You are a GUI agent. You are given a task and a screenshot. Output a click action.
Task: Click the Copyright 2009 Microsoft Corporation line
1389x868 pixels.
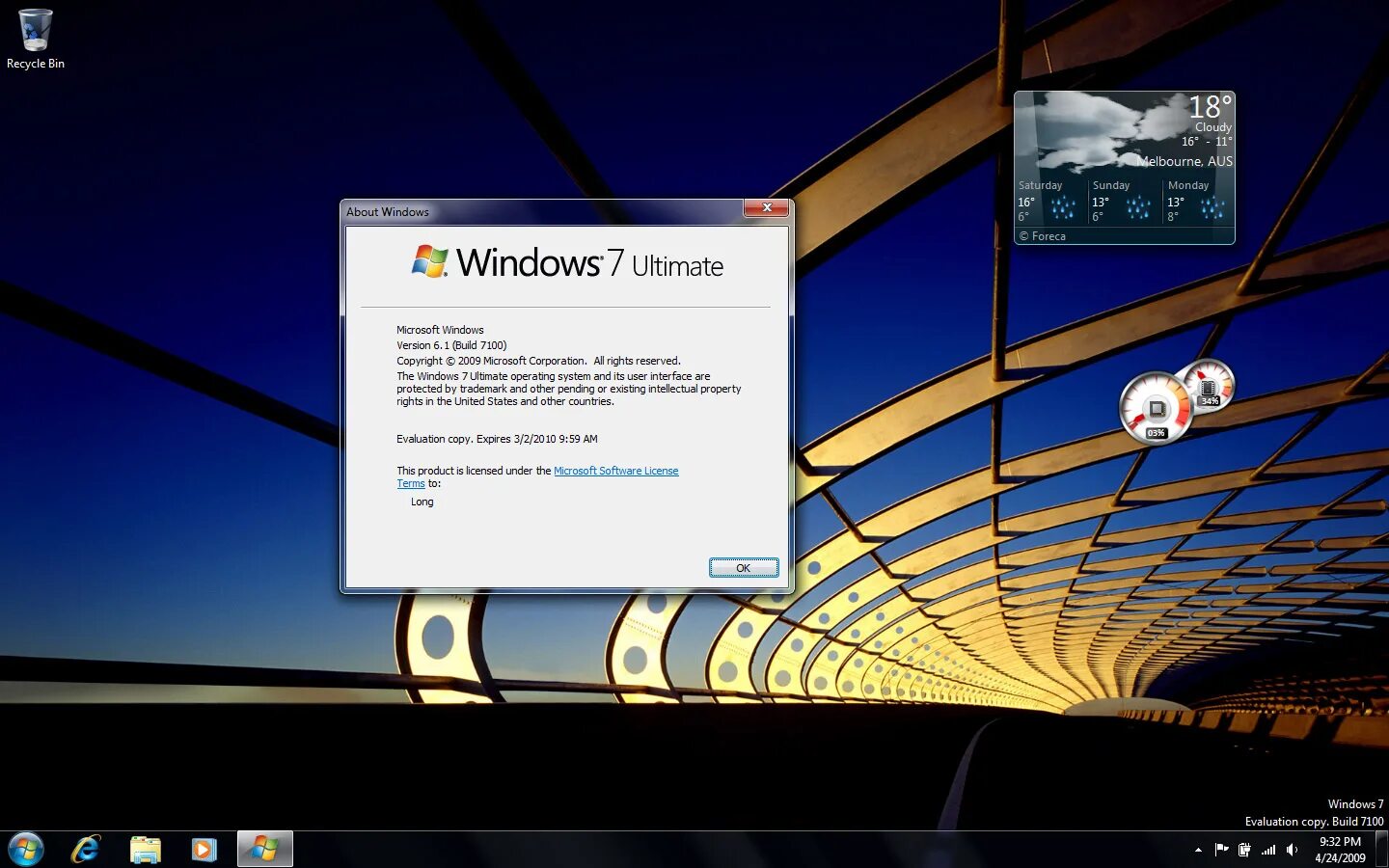(538, 361)
